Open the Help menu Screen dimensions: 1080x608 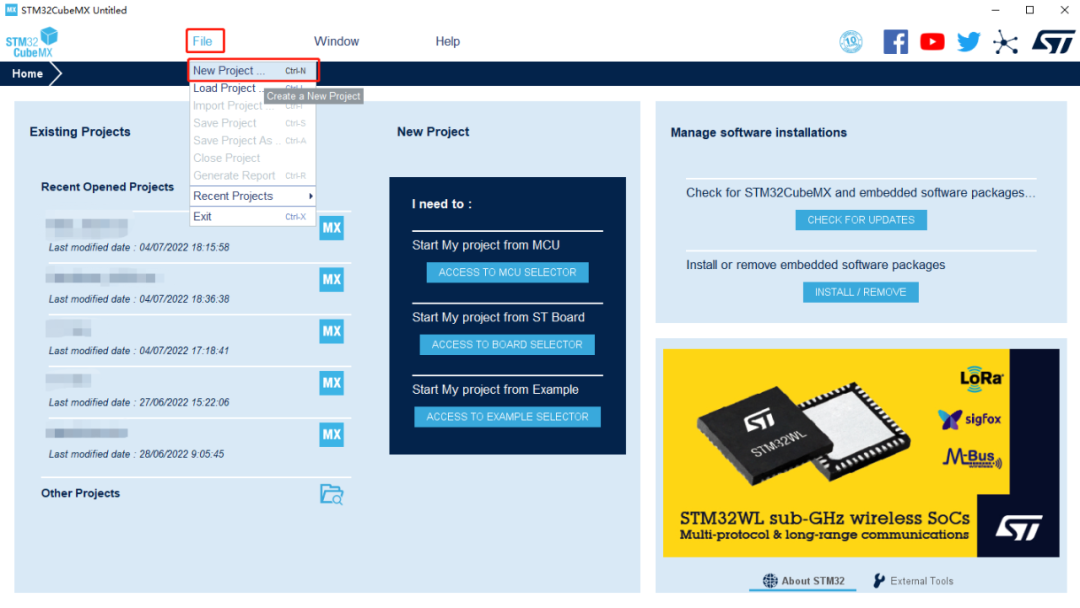(447, 41)
